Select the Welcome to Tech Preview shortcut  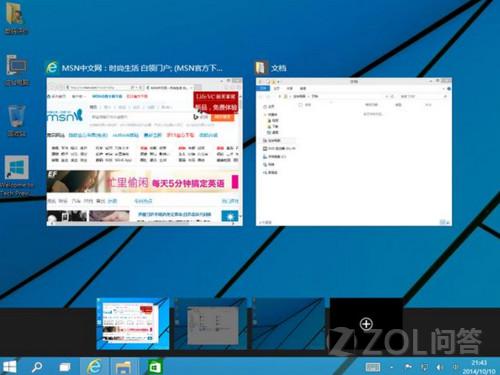[17, 176]
